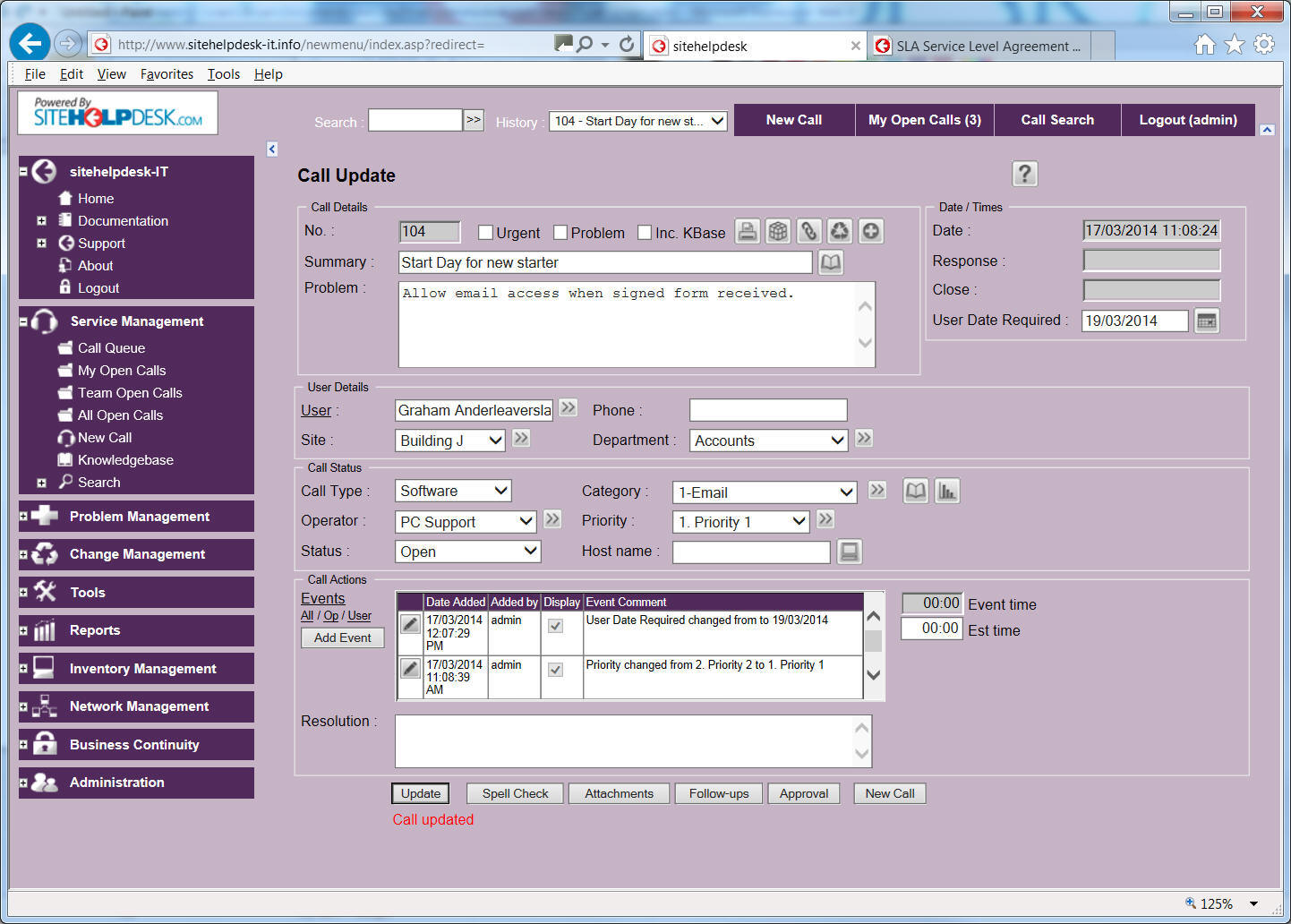Open the Category dropdown 1-Email
The image size is (1291, 924).
[x=765, y=492]
